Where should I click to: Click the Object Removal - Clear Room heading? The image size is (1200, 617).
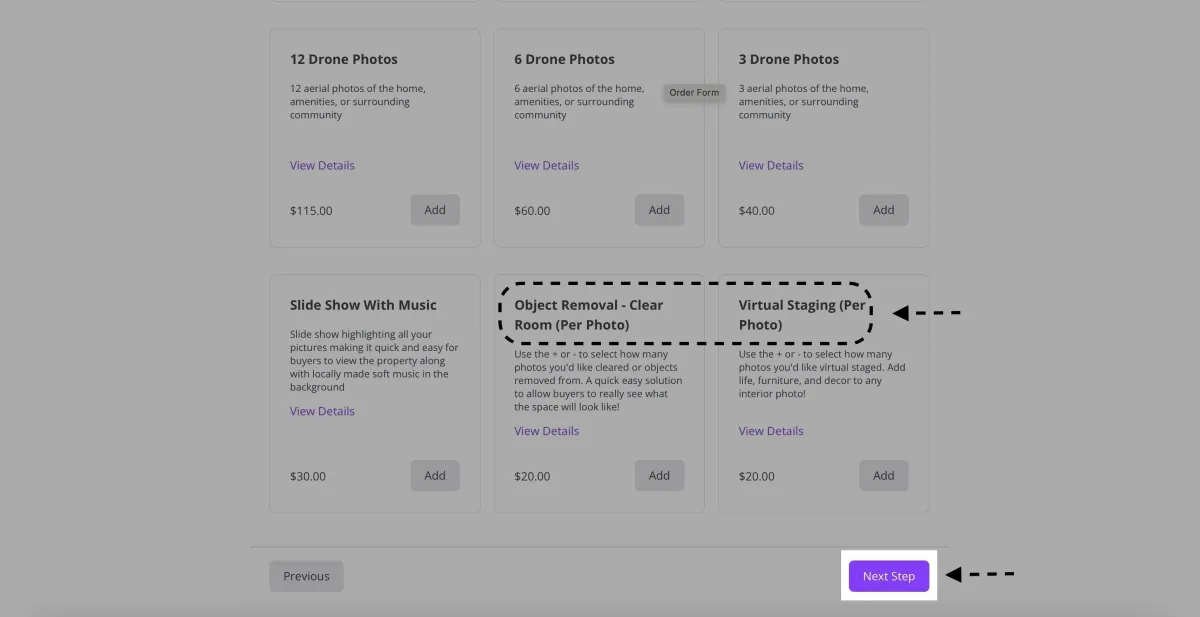point(588,315)
